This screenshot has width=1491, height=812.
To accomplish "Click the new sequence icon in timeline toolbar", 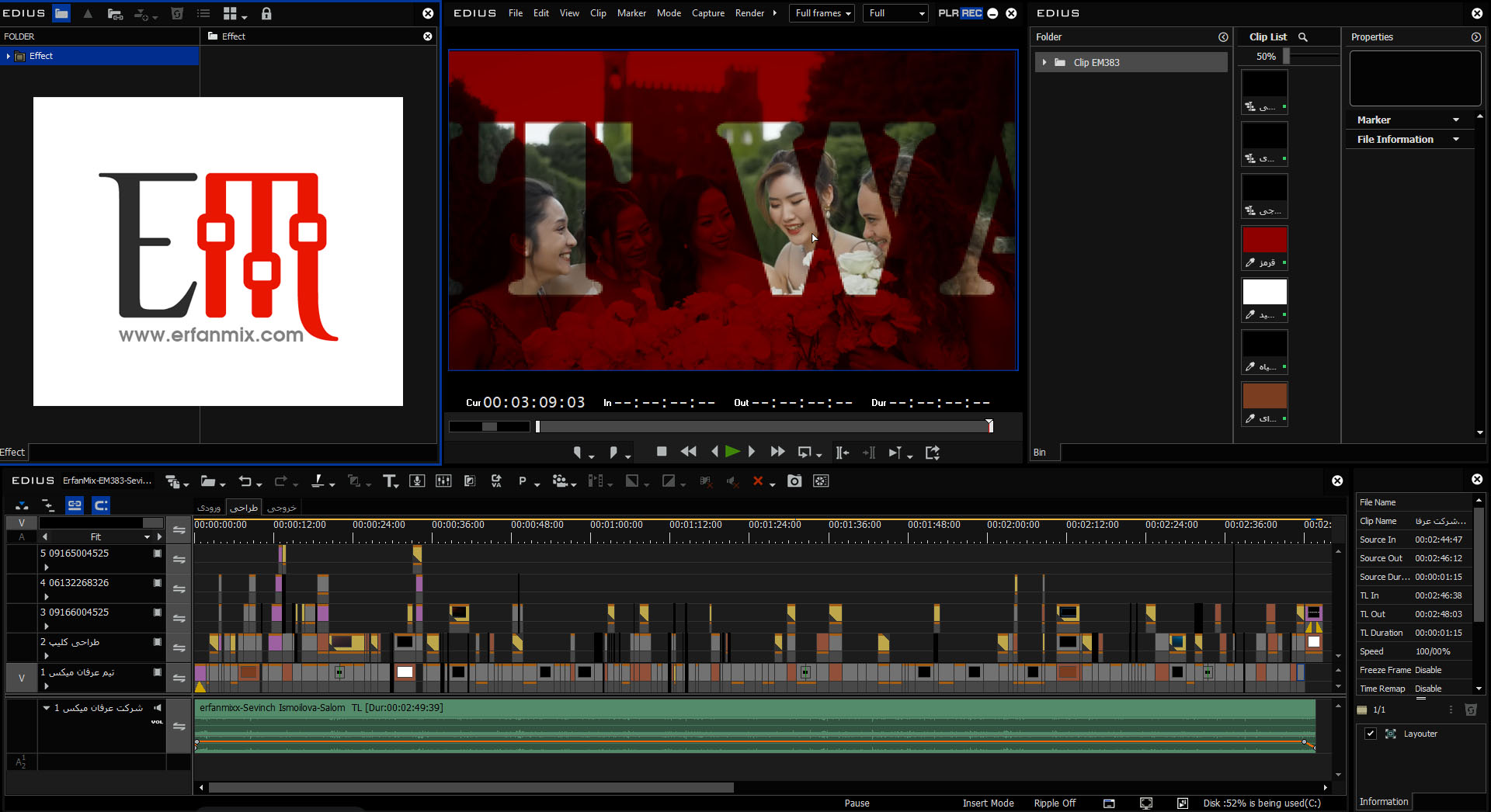I will click(172, 481).
